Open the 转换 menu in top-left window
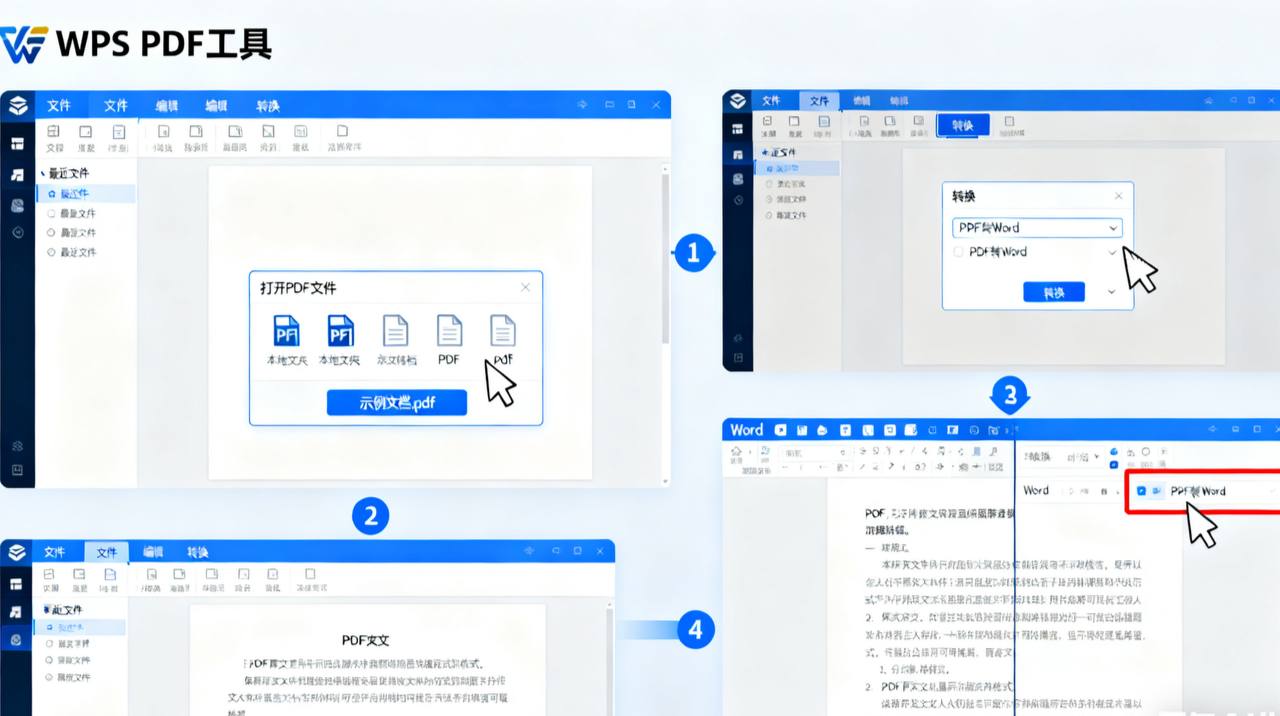This screenshot has height=716, width=1280. tap(267, 106)
